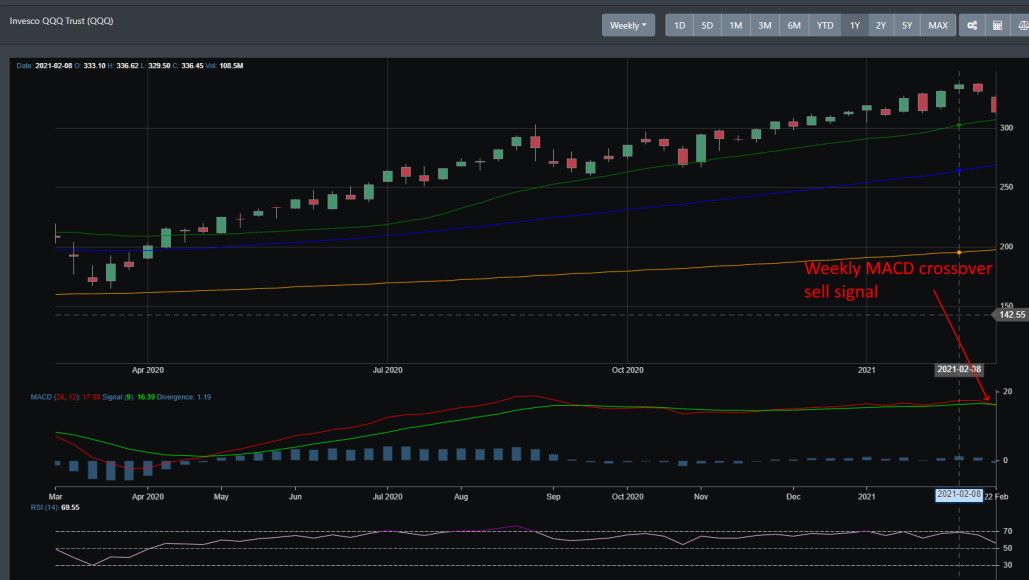The height and width of the screenshot is (580, 1029).
Task: Click the Signal (9) value label
Action: click(129, 397)
